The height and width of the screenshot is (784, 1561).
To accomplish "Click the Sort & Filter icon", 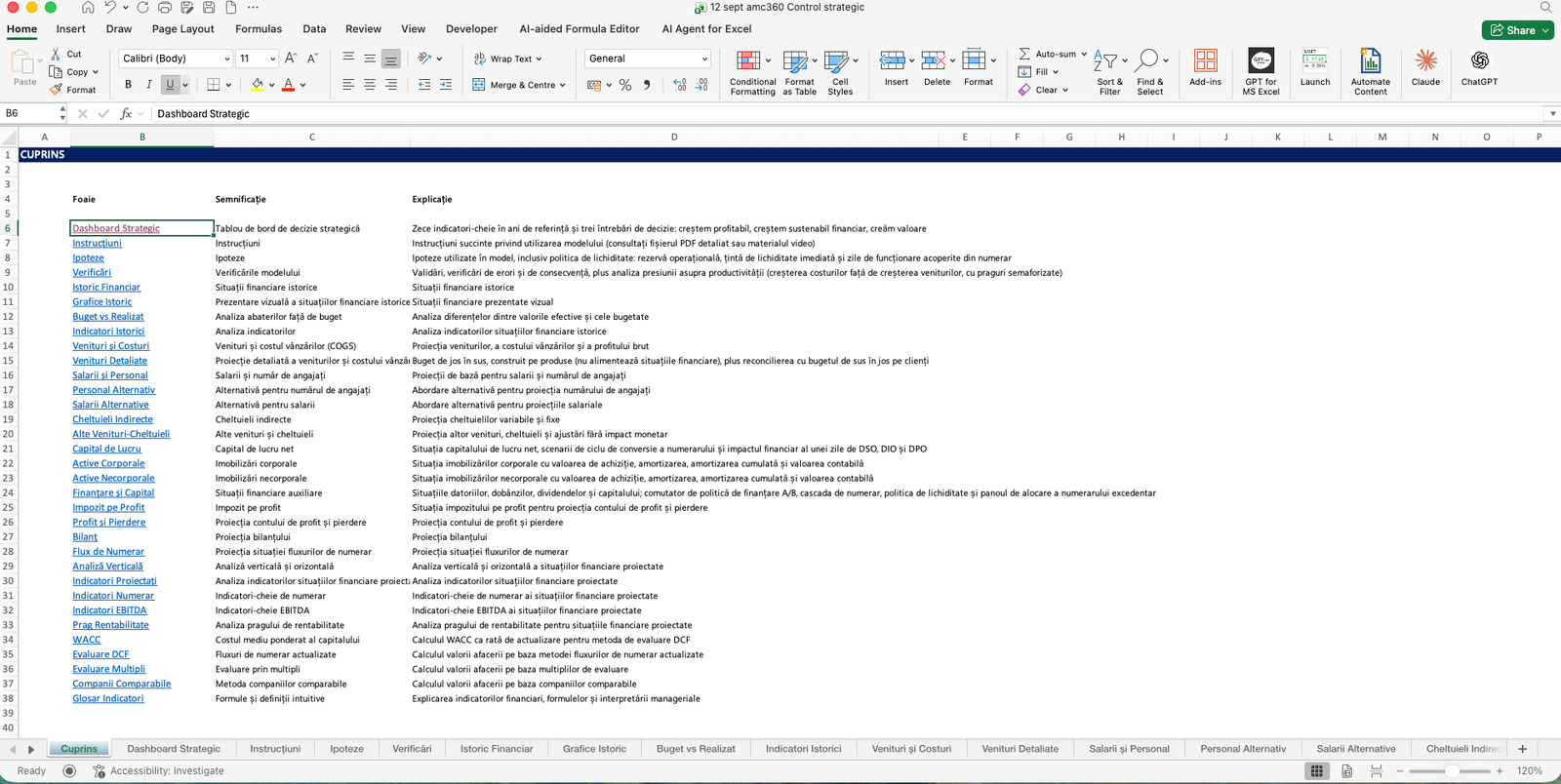I will 1104,60.
